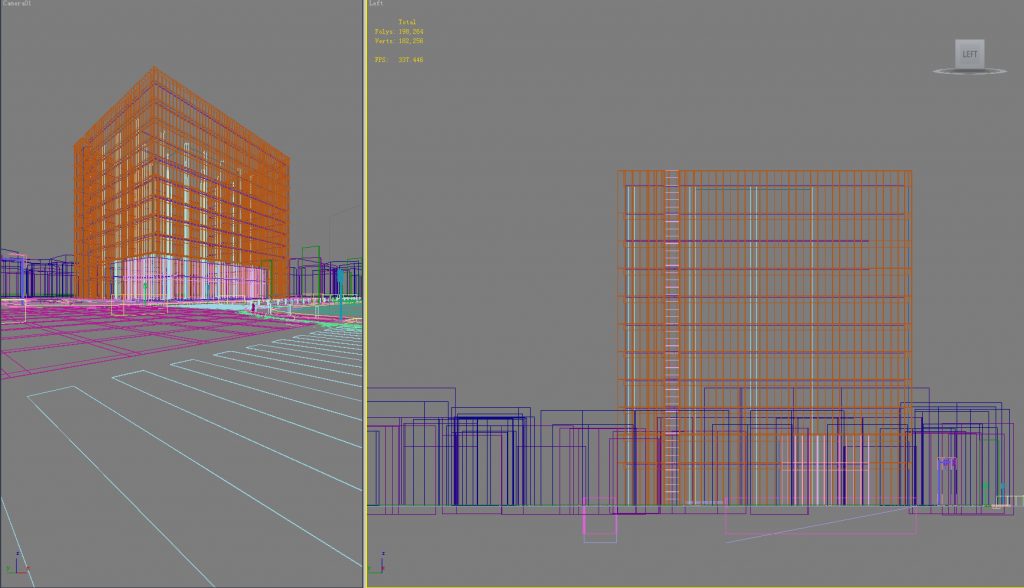Screen dimensions: 1024x588
Task: Click the yellow active viewport border
Action: [x=368, y=300]
